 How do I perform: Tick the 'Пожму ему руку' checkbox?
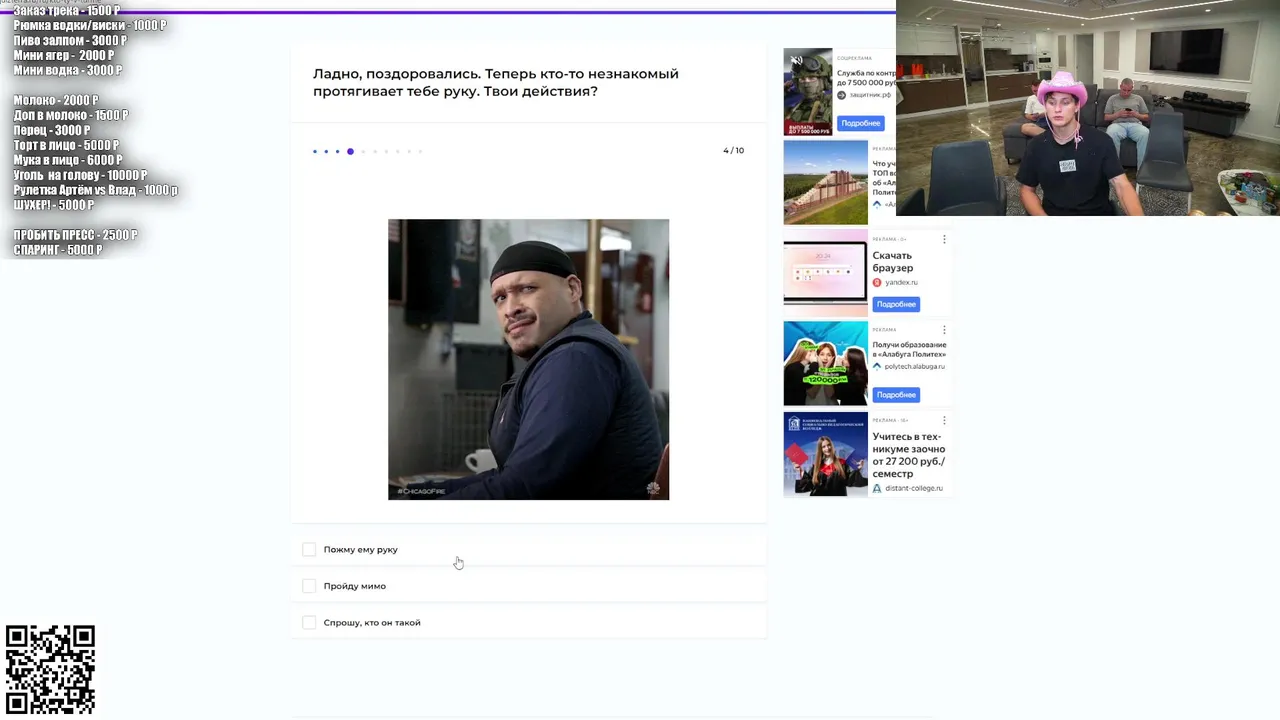point(309,549)
